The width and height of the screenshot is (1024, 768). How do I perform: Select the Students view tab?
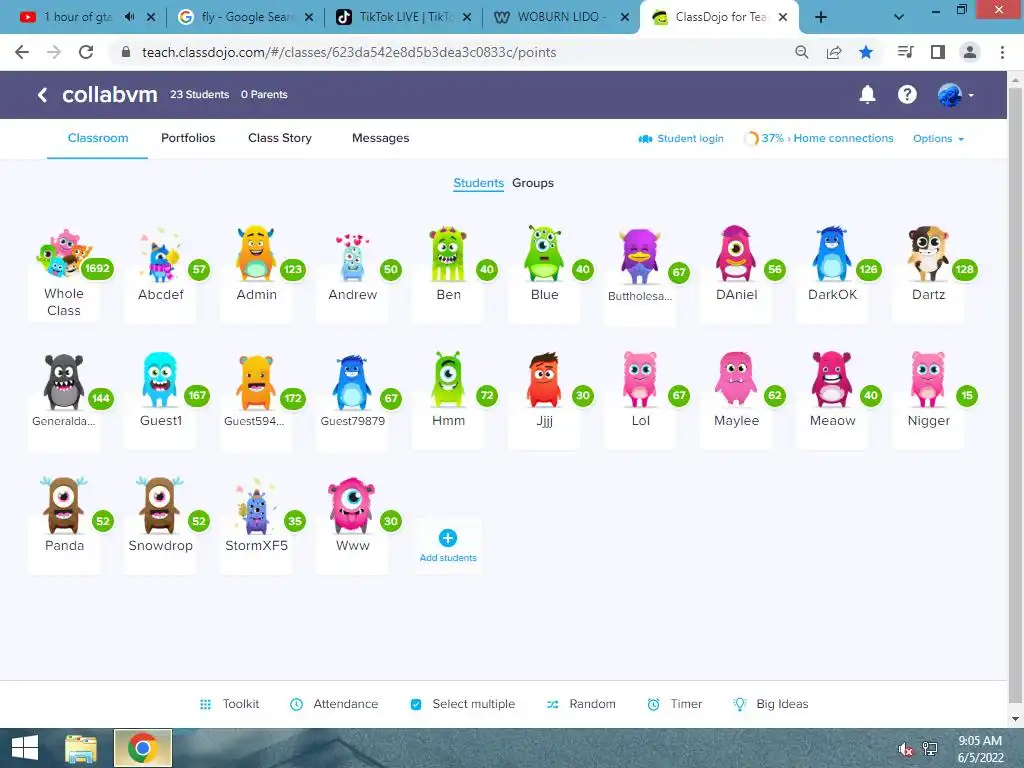[x=478, y=183]
